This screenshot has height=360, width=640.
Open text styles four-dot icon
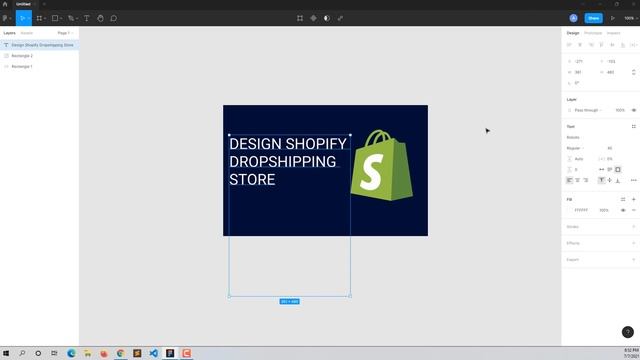coord(633,127)
